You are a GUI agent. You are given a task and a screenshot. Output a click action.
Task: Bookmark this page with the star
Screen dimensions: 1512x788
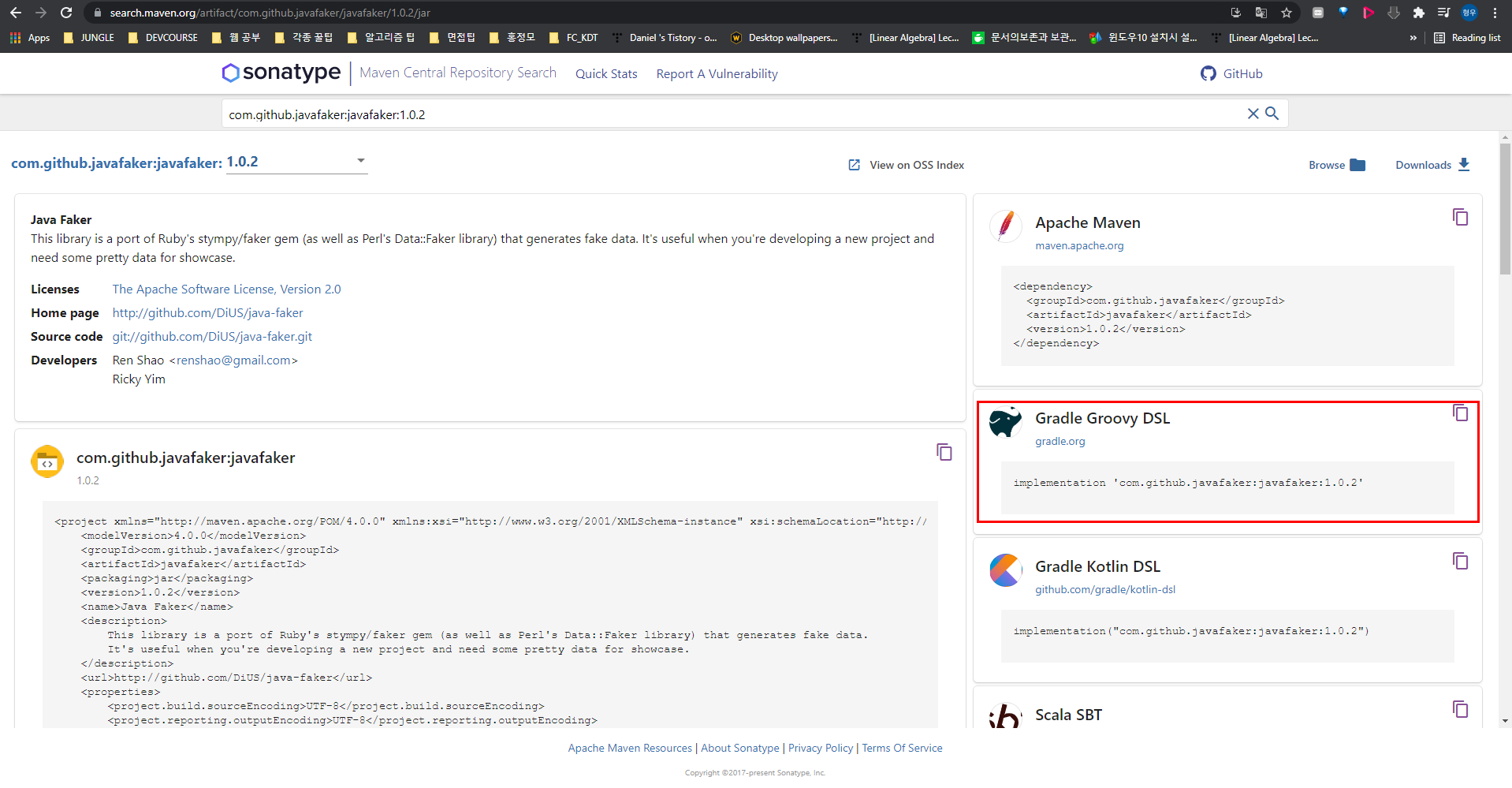pos(1287,13)
